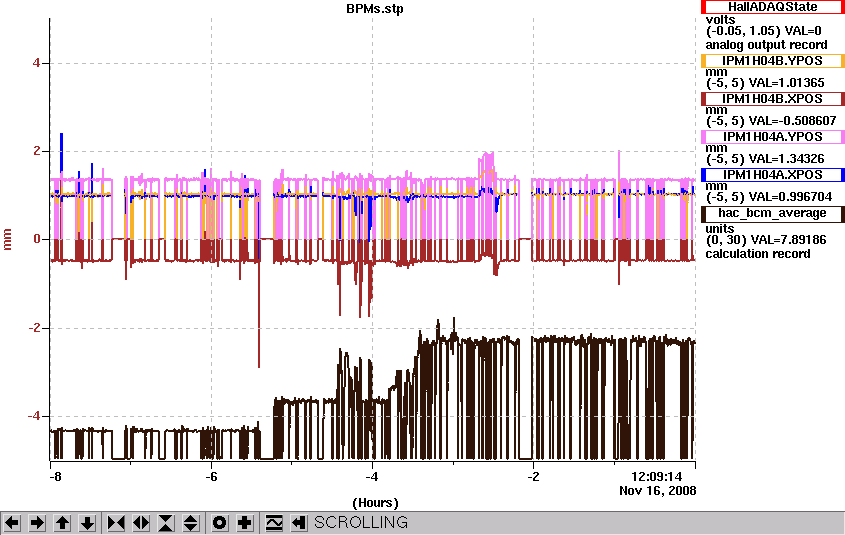Click the mm y-axis label
845x535 pixels.
click(8, 239)
